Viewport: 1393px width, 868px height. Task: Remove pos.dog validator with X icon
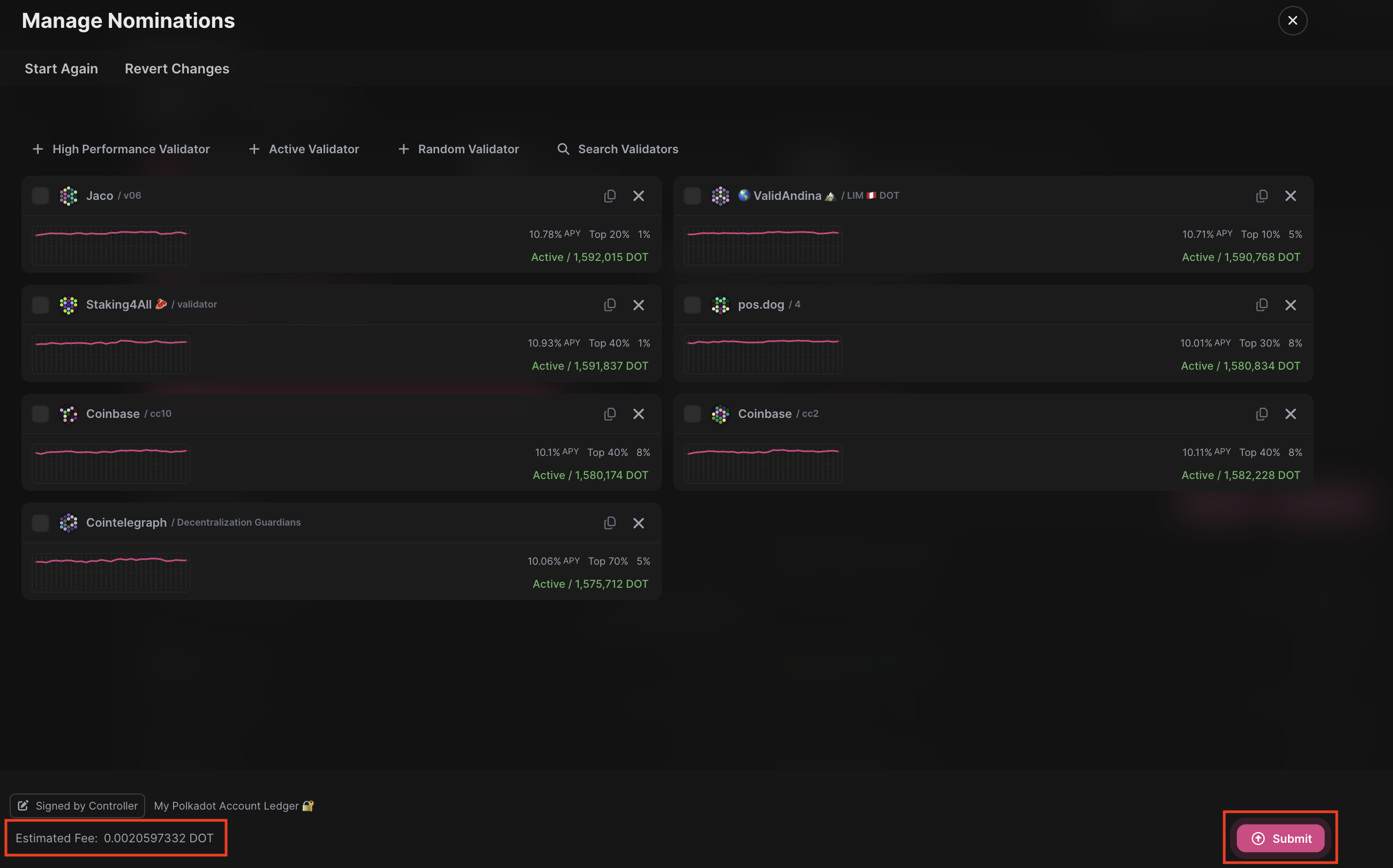click(x=1290, y=305)
